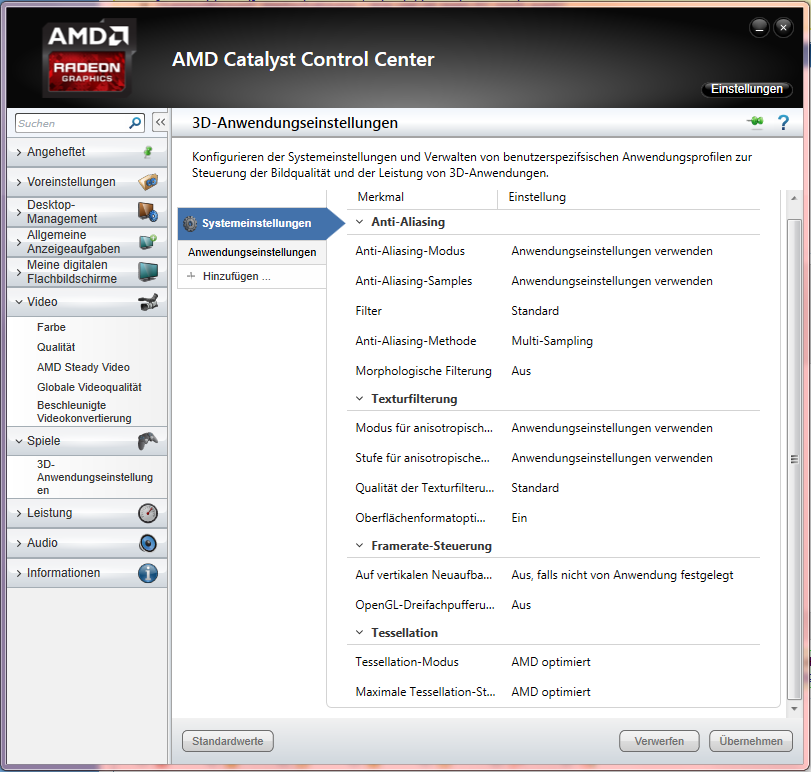Click the Meine digitalen Flachbildschirme monitor icon
This screenshot has height=772, width=811.
pyautogui.click(x=148, y=271)
